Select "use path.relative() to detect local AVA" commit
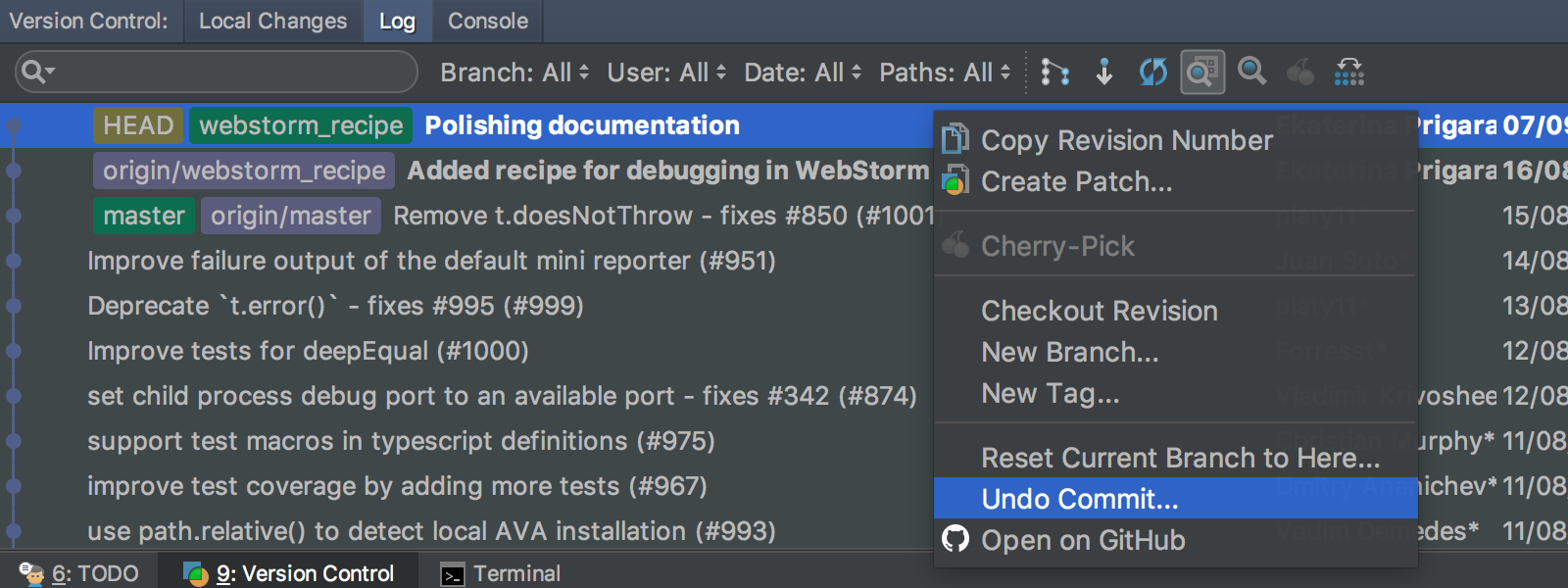This screenshot has width=1568, height=588. point(431,531)
